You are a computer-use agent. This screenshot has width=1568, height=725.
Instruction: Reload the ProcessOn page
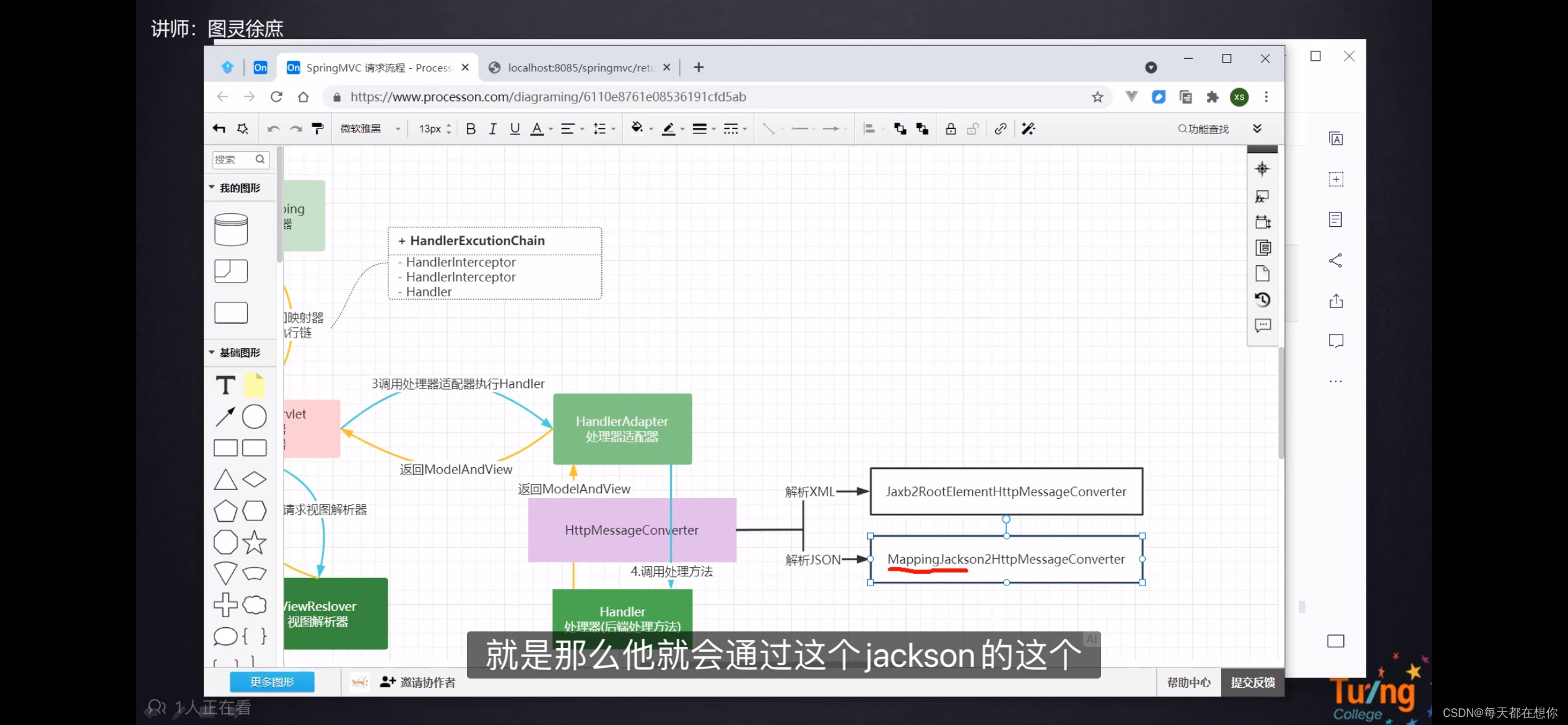click(x=276, y=97)
